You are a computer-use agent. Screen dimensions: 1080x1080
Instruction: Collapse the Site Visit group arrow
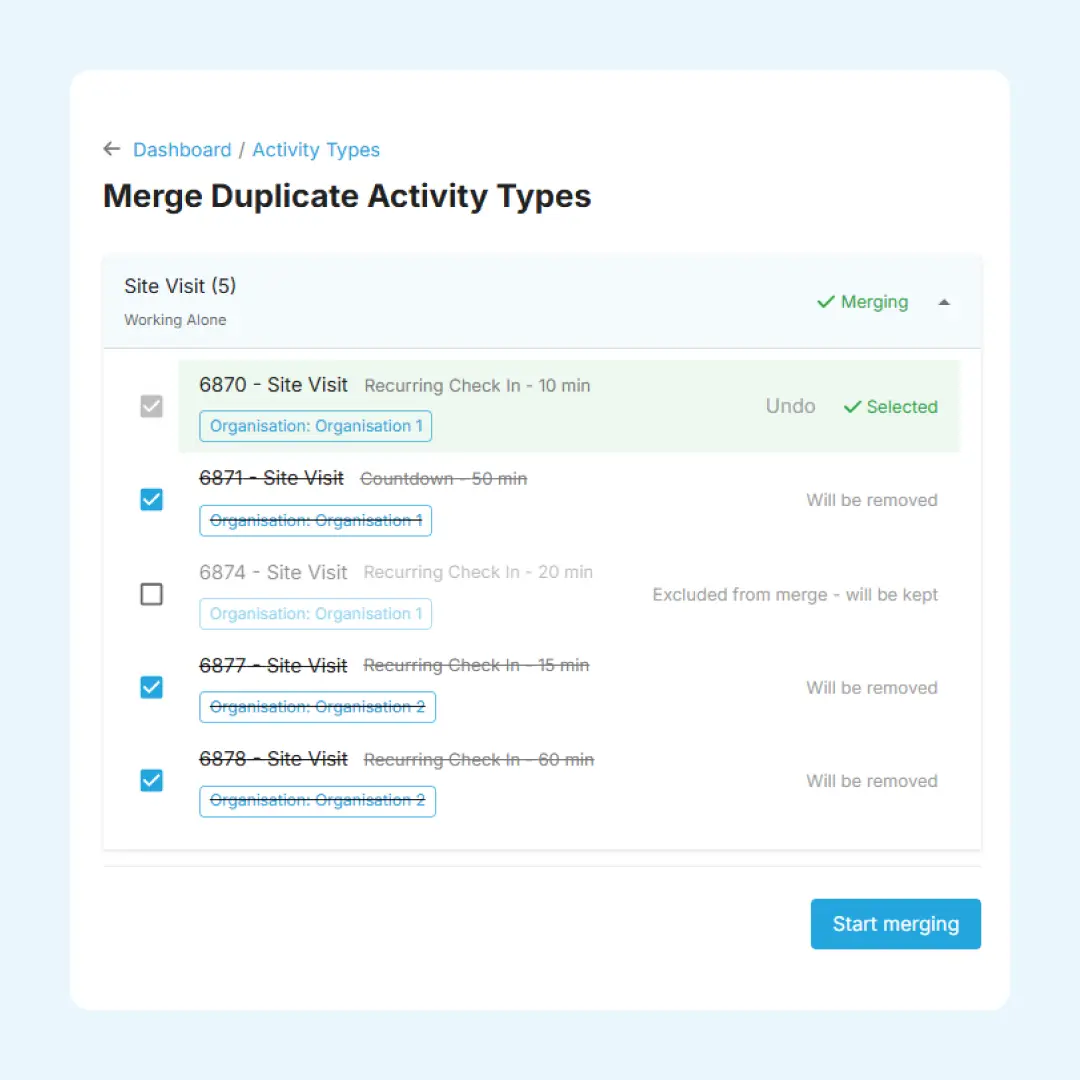click(943, 302)
